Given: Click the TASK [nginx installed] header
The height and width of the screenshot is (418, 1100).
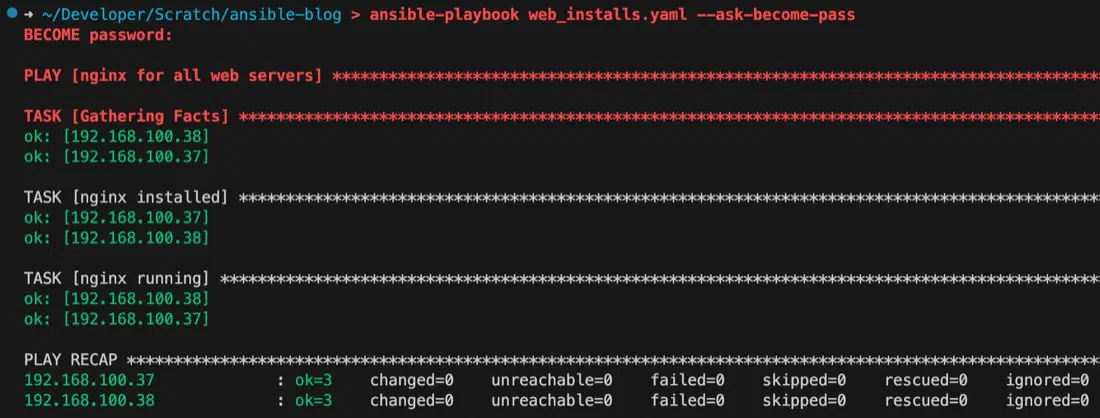Looking at the screenshot, I should click(126, 197).
